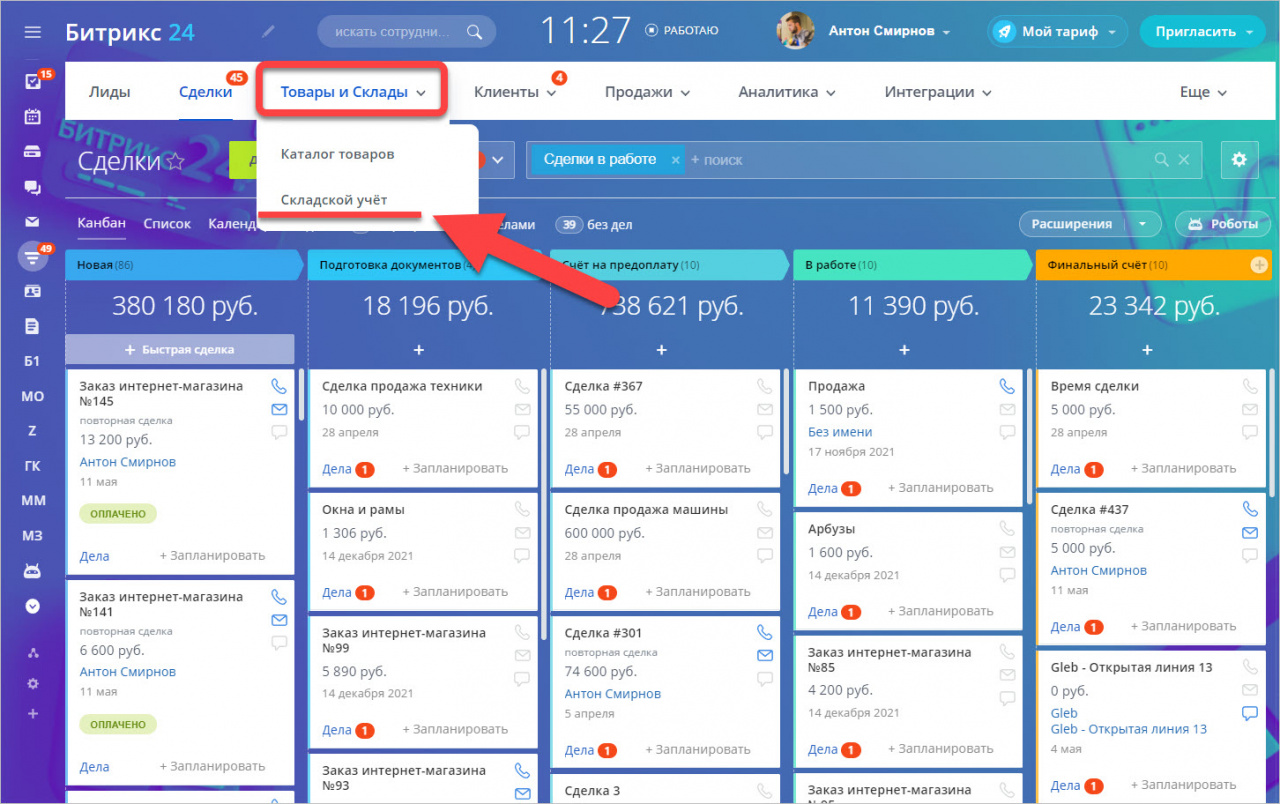Image resolution: width=1280 pixels, height=804 pixels.
Task: Open the mail envelope icon in sidebar
Action: click(33, 221)
